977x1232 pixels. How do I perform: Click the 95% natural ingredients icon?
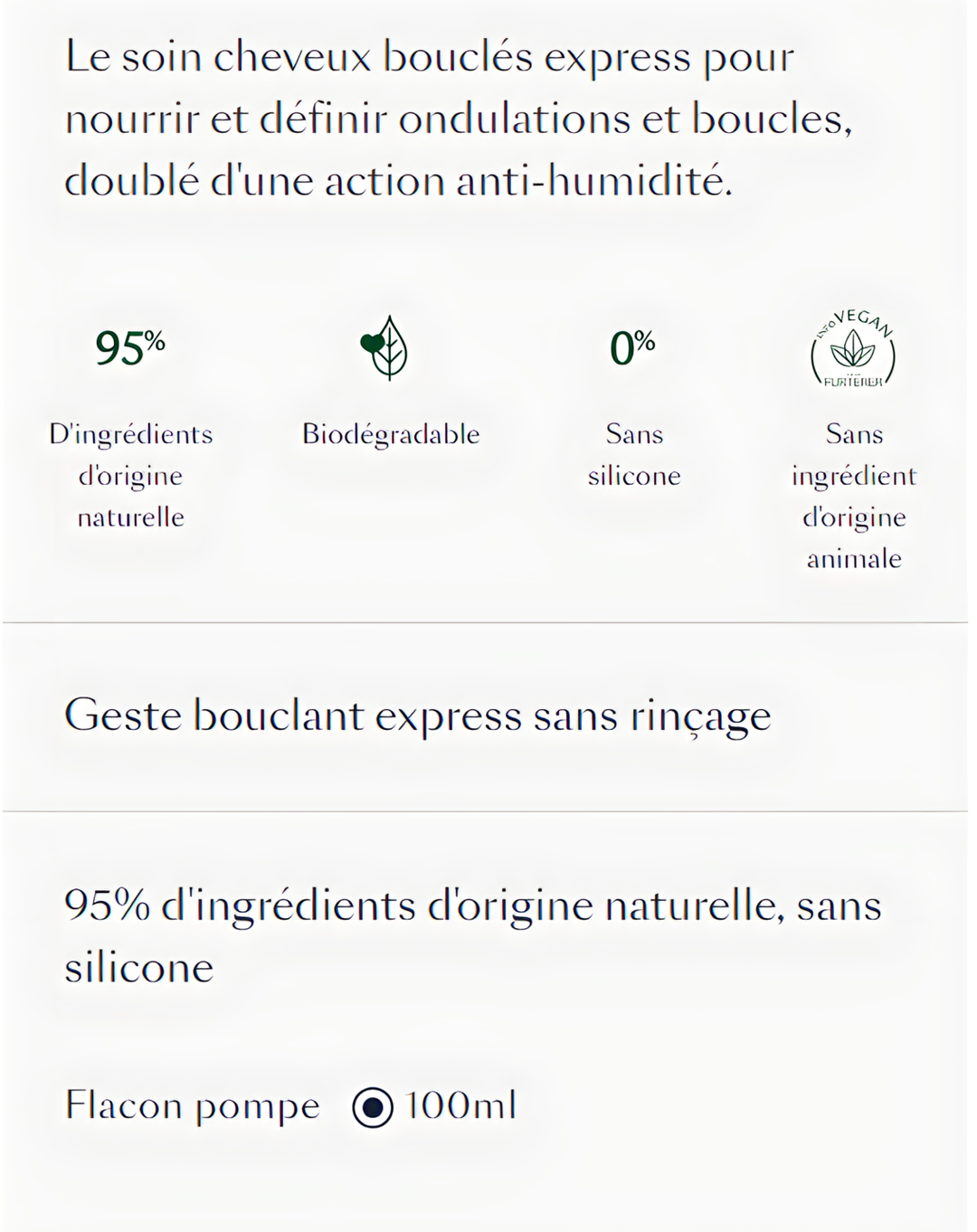point(130,347)
